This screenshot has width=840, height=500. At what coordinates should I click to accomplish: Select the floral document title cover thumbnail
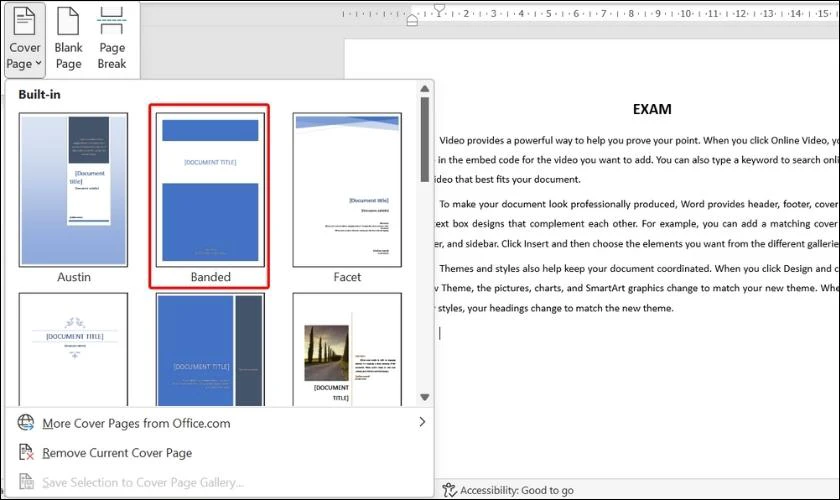tap(73, 349)
